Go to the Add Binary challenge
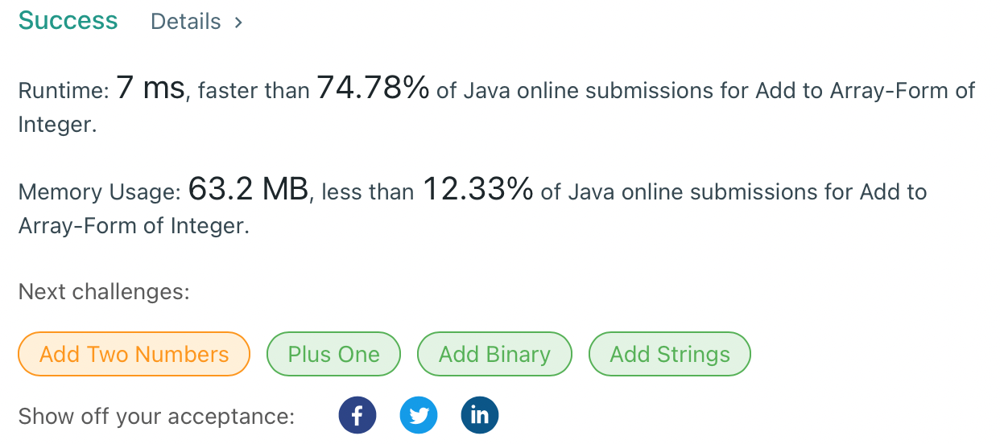Image resolution: width=1000 pixels, height=444 pixels. point(494,354)
